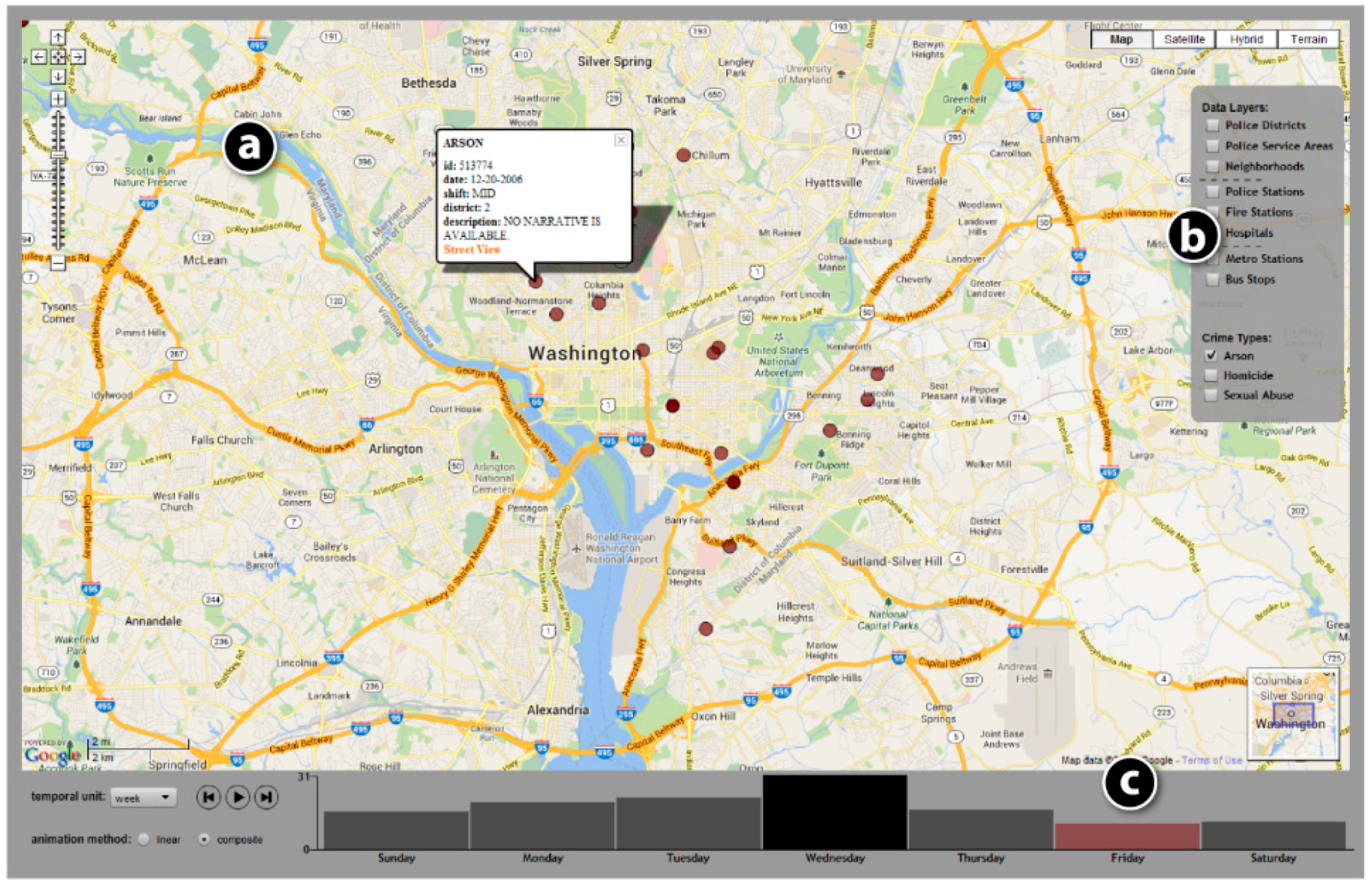Skip to the last animation frame
This screenshot has width=1372, height=888.
click(x=266, y=796)
